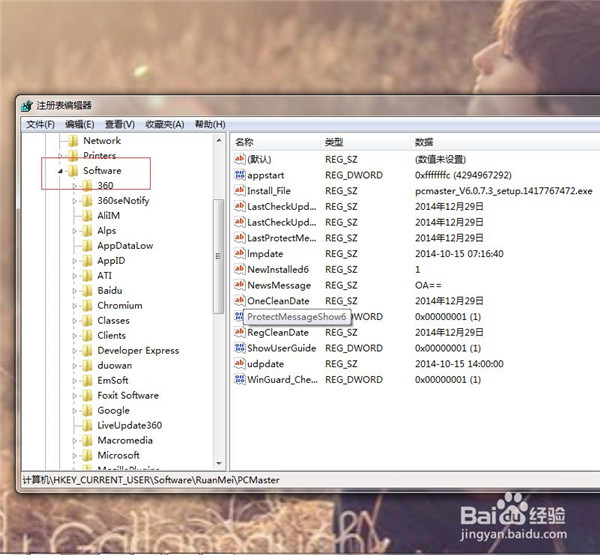Click the Google folder icon

click(87, 411)
